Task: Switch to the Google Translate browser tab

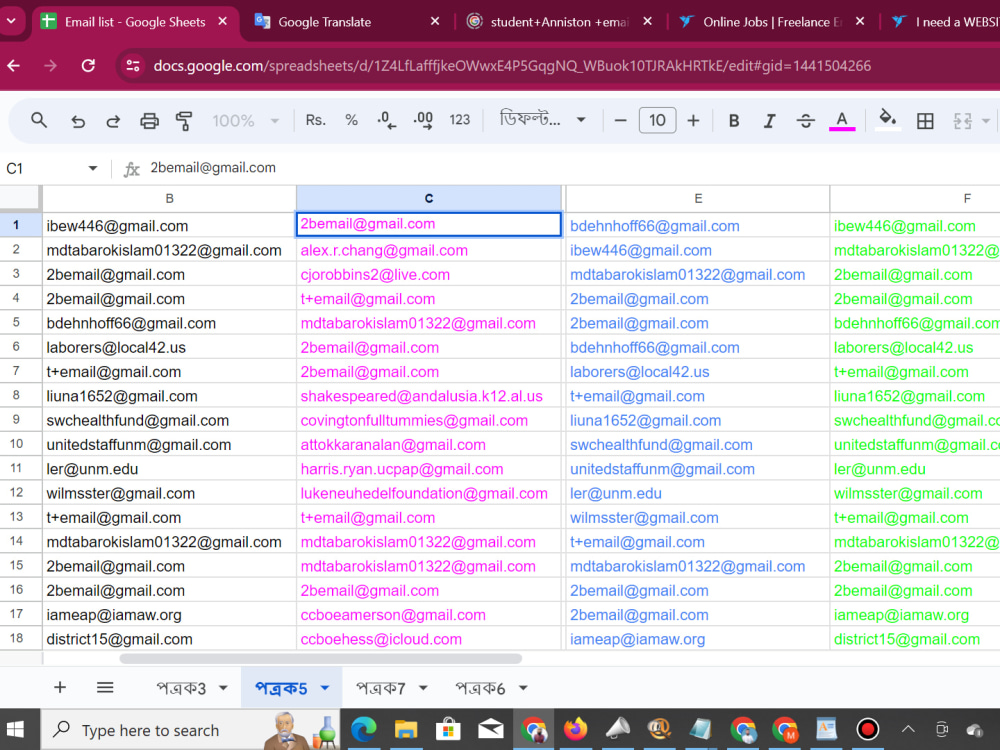Action: point(346,22)
